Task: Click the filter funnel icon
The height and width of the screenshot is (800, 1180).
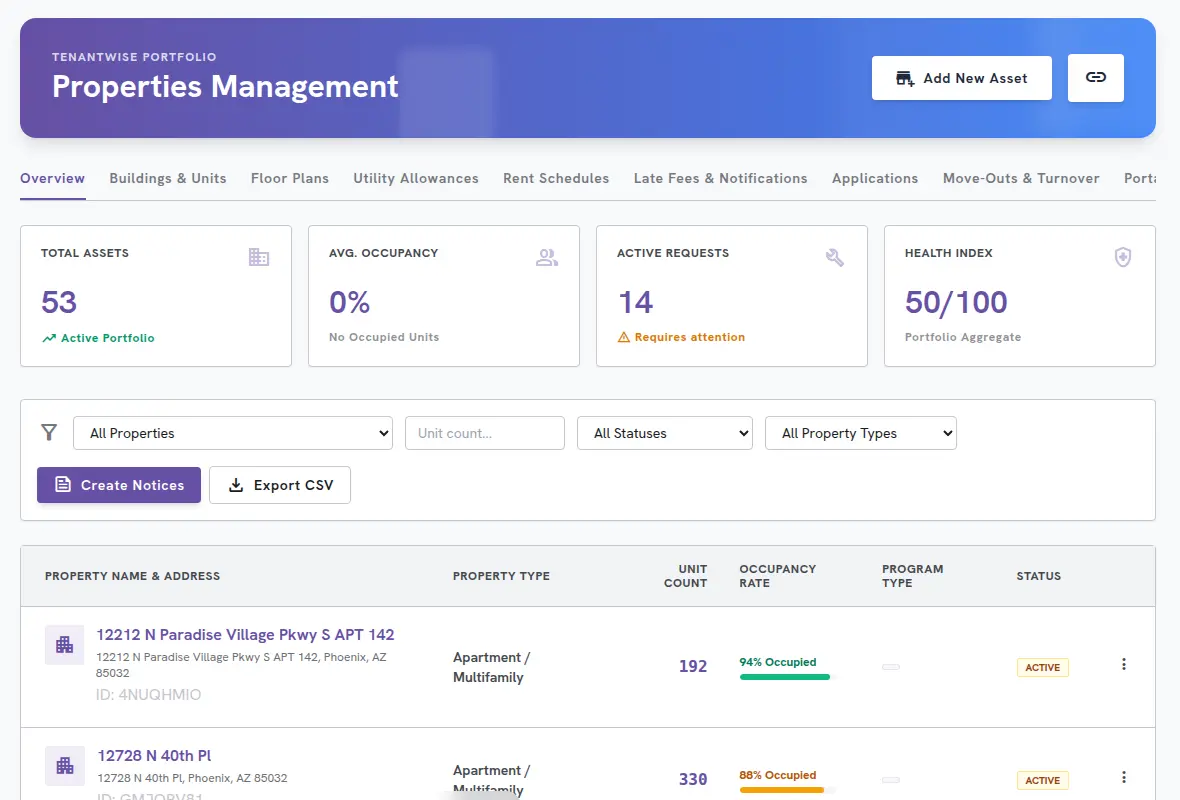Action: coord(49,432)
